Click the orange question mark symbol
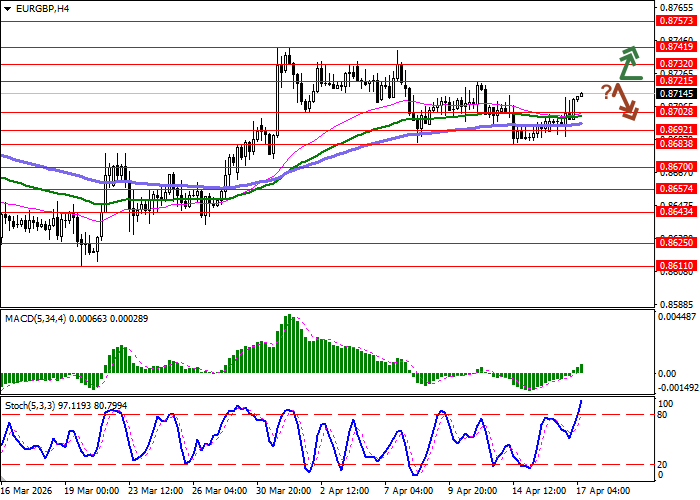 pyautogui.click(x=606, y=92)
